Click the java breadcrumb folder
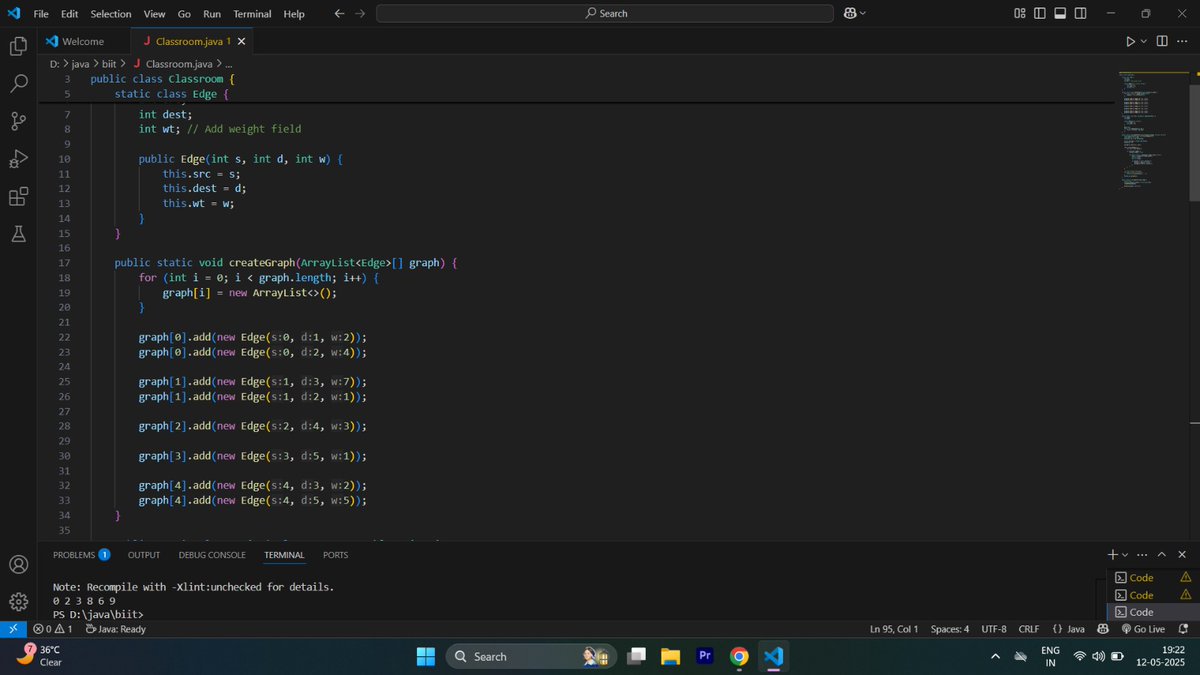This screenshot has height=675, width=1200. point(79,64)
